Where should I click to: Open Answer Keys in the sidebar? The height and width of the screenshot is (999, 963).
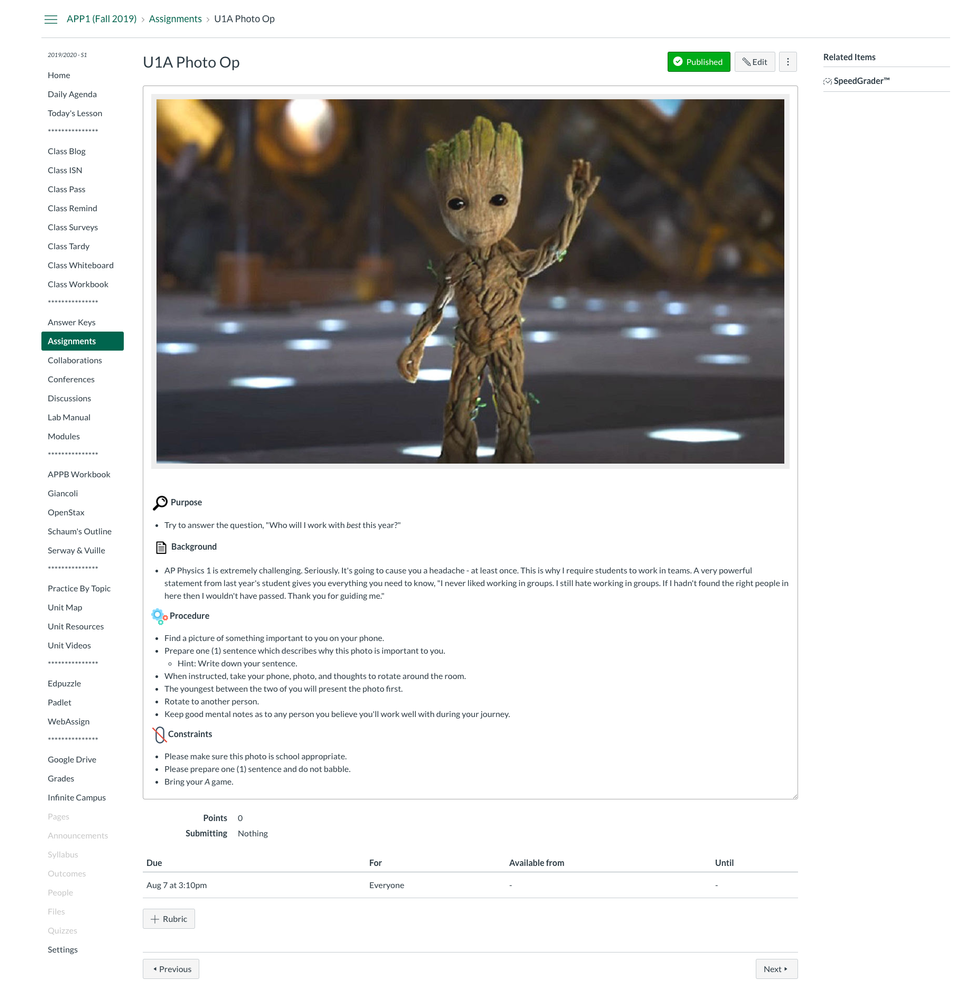point(71,322)
